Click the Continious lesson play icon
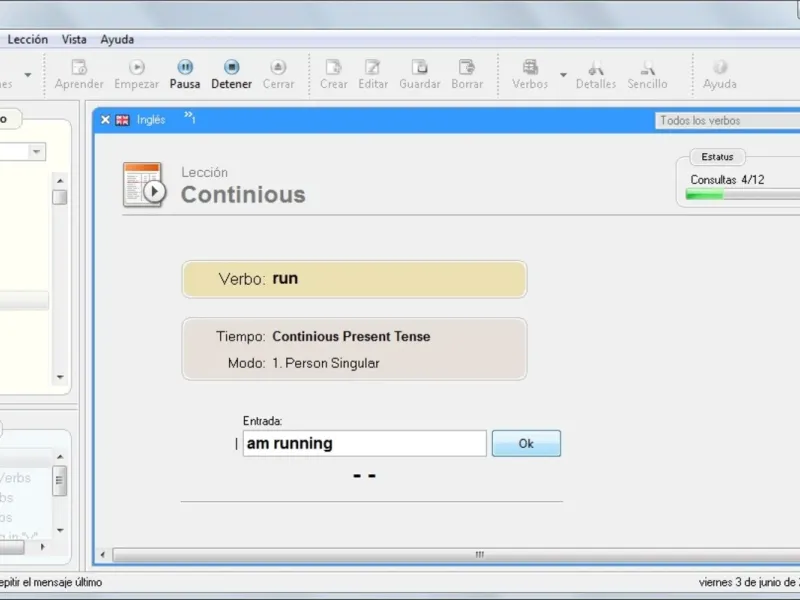 (x=143, y=185)
